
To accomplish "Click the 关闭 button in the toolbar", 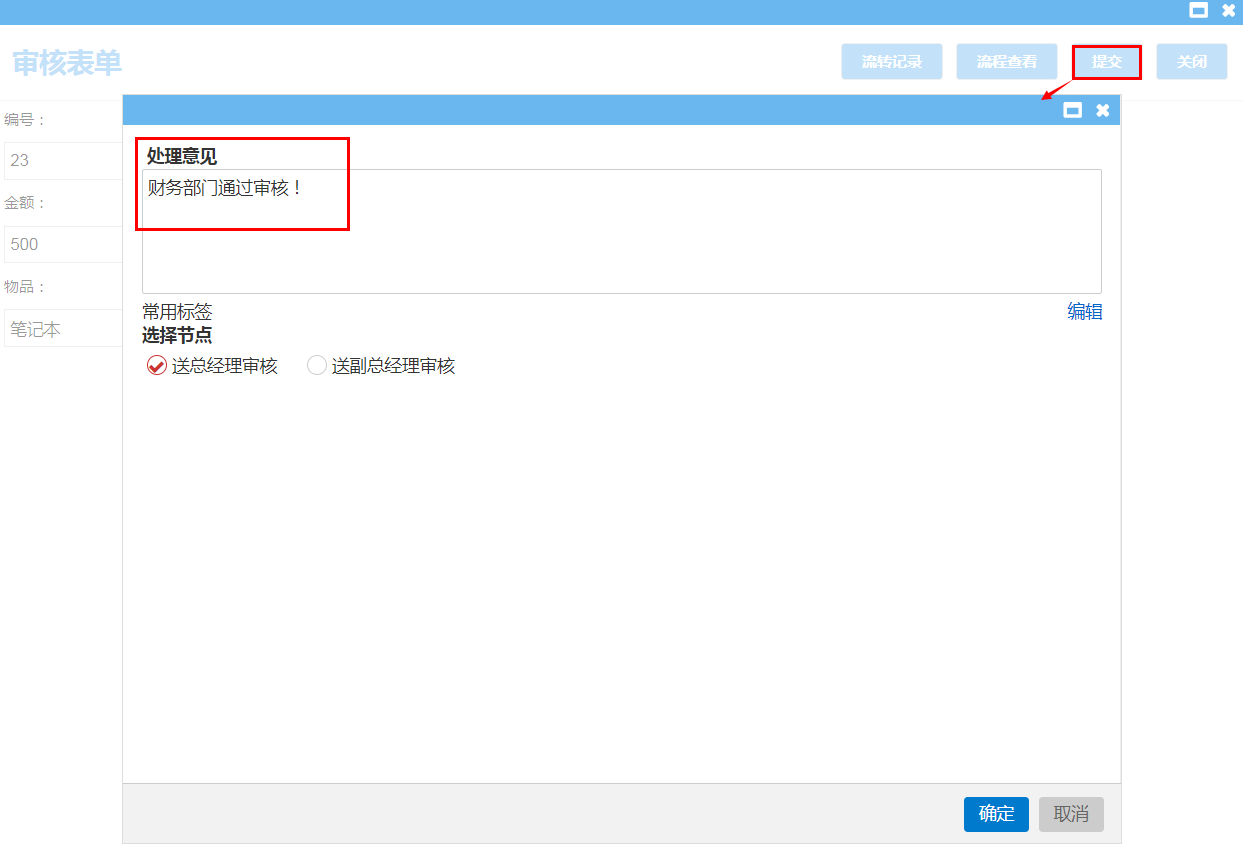I will tap(1191, 62).
